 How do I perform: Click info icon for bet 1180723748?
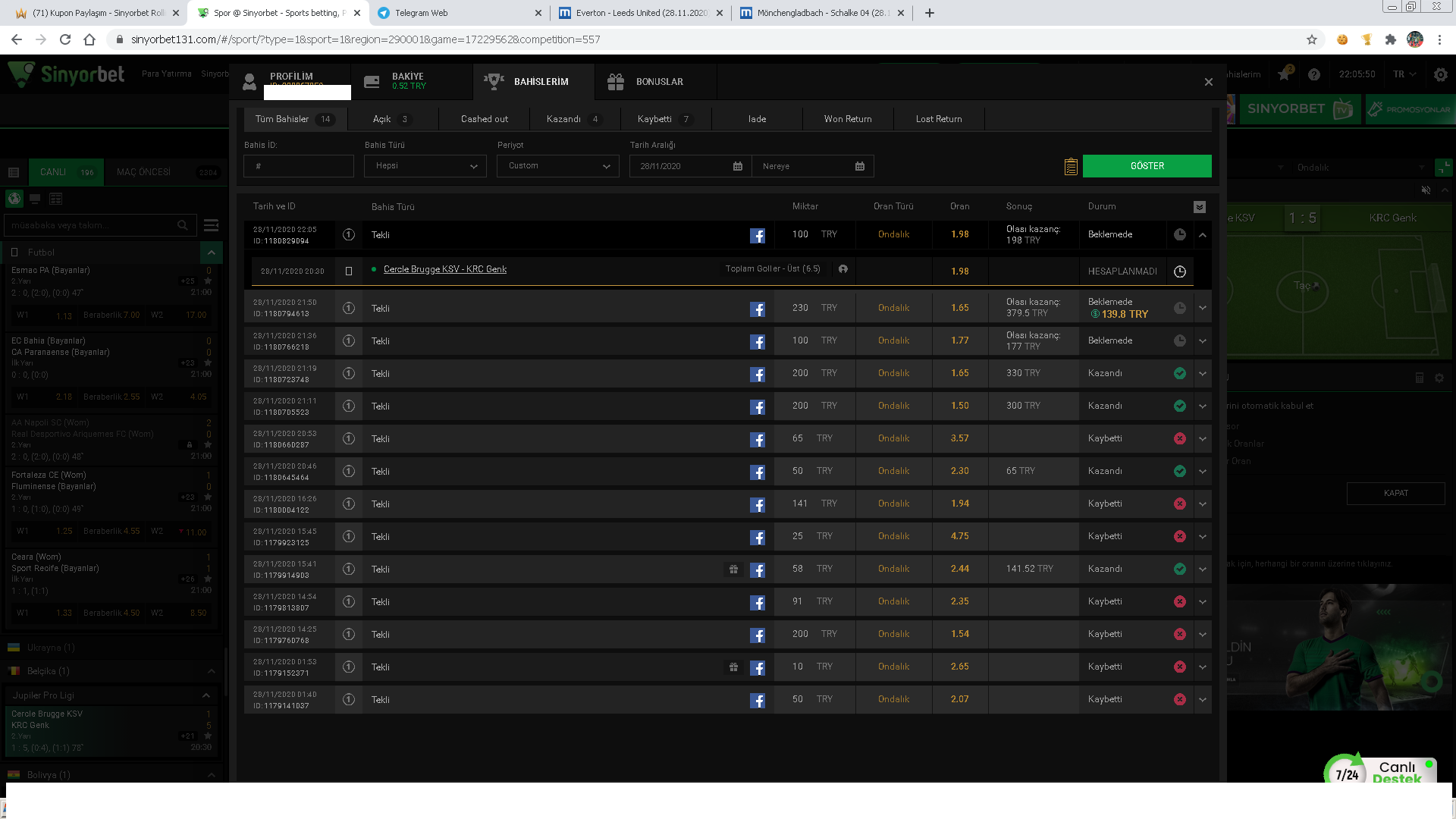pyautogui.click(x=349, y=374)
